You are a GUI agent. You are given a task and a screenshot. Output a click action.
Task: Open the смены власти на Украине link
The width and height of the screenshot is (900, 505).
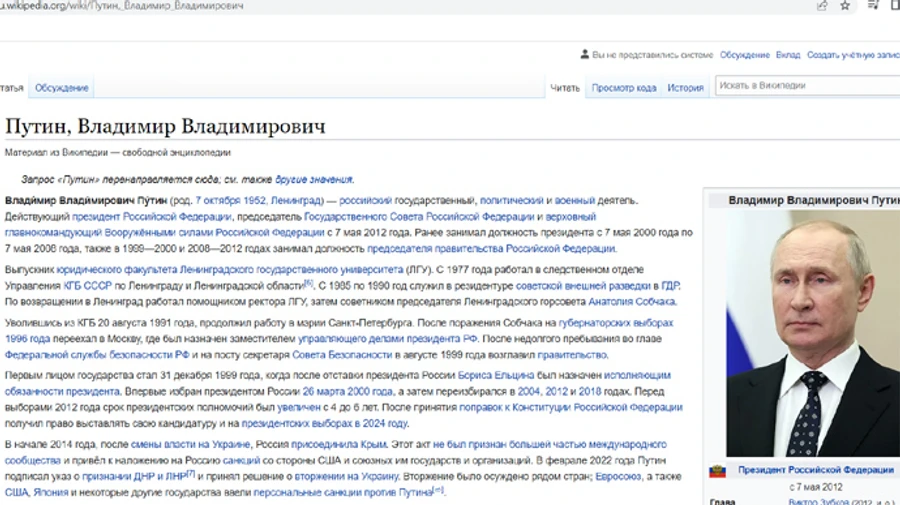click(190, 445)
